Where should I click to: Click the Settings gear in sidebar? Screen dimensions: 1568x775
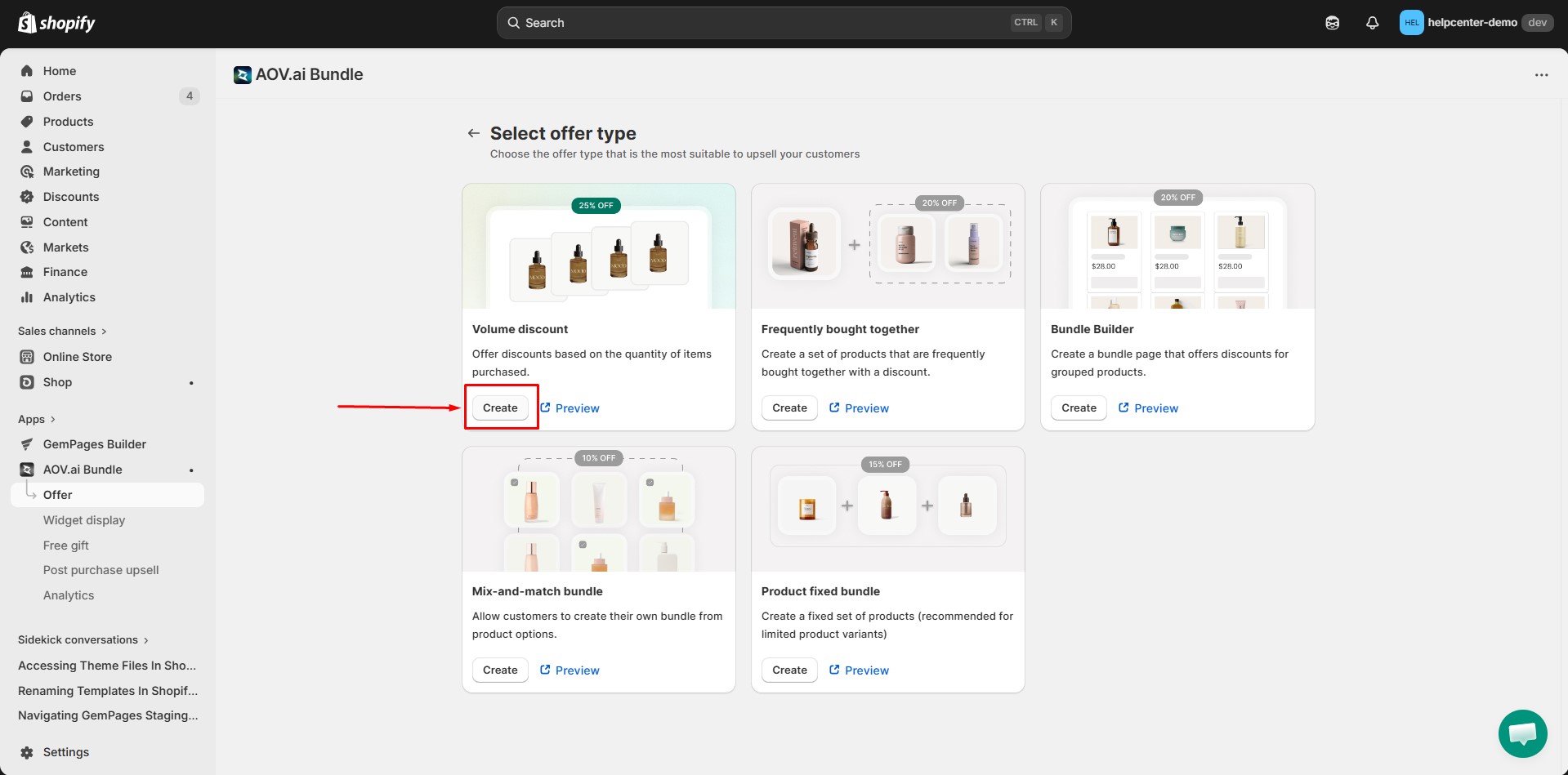click(27, 752)
